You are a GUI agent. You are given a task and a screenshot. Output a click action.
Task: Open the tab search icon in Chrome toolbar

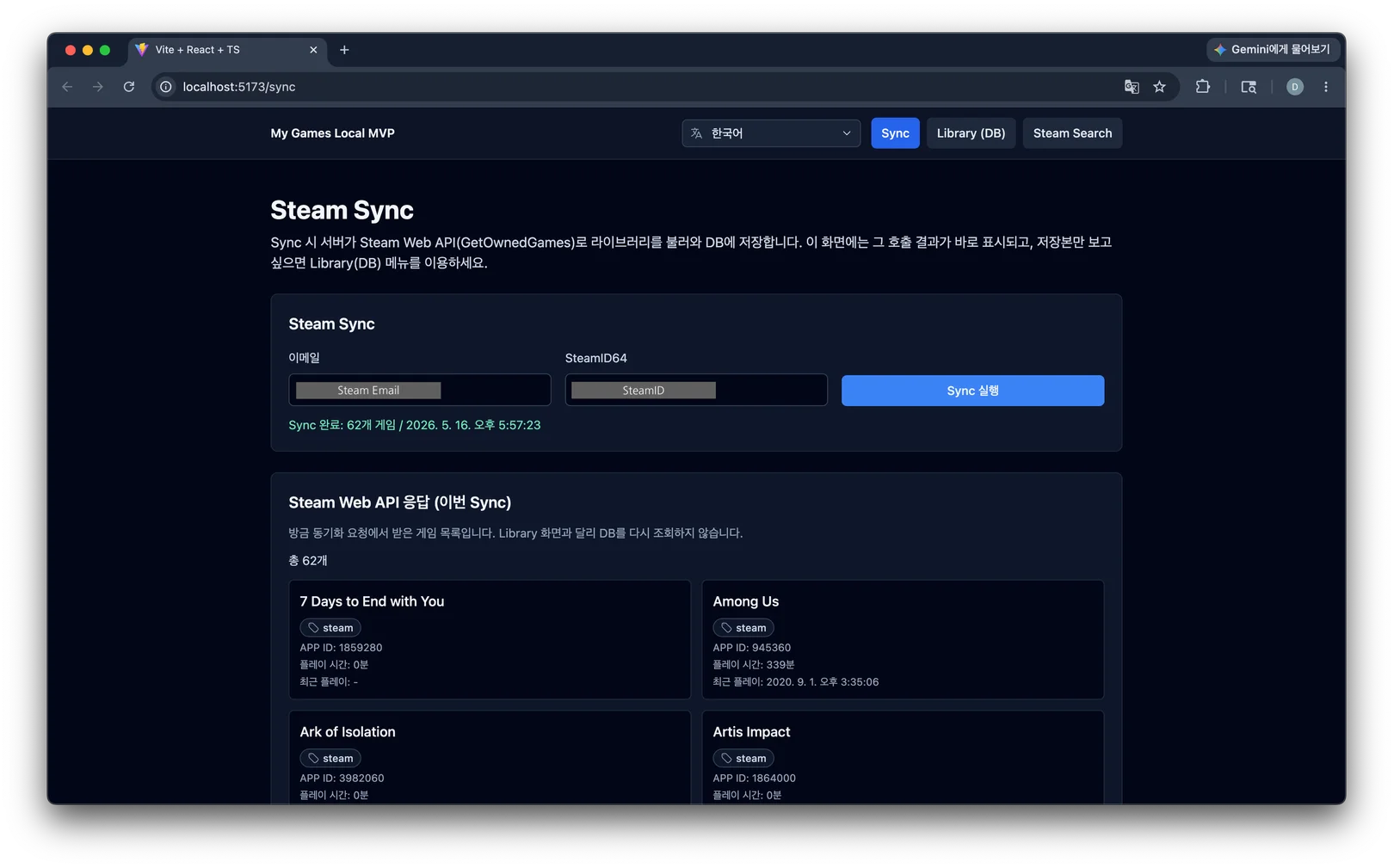tap(1249, 87)
